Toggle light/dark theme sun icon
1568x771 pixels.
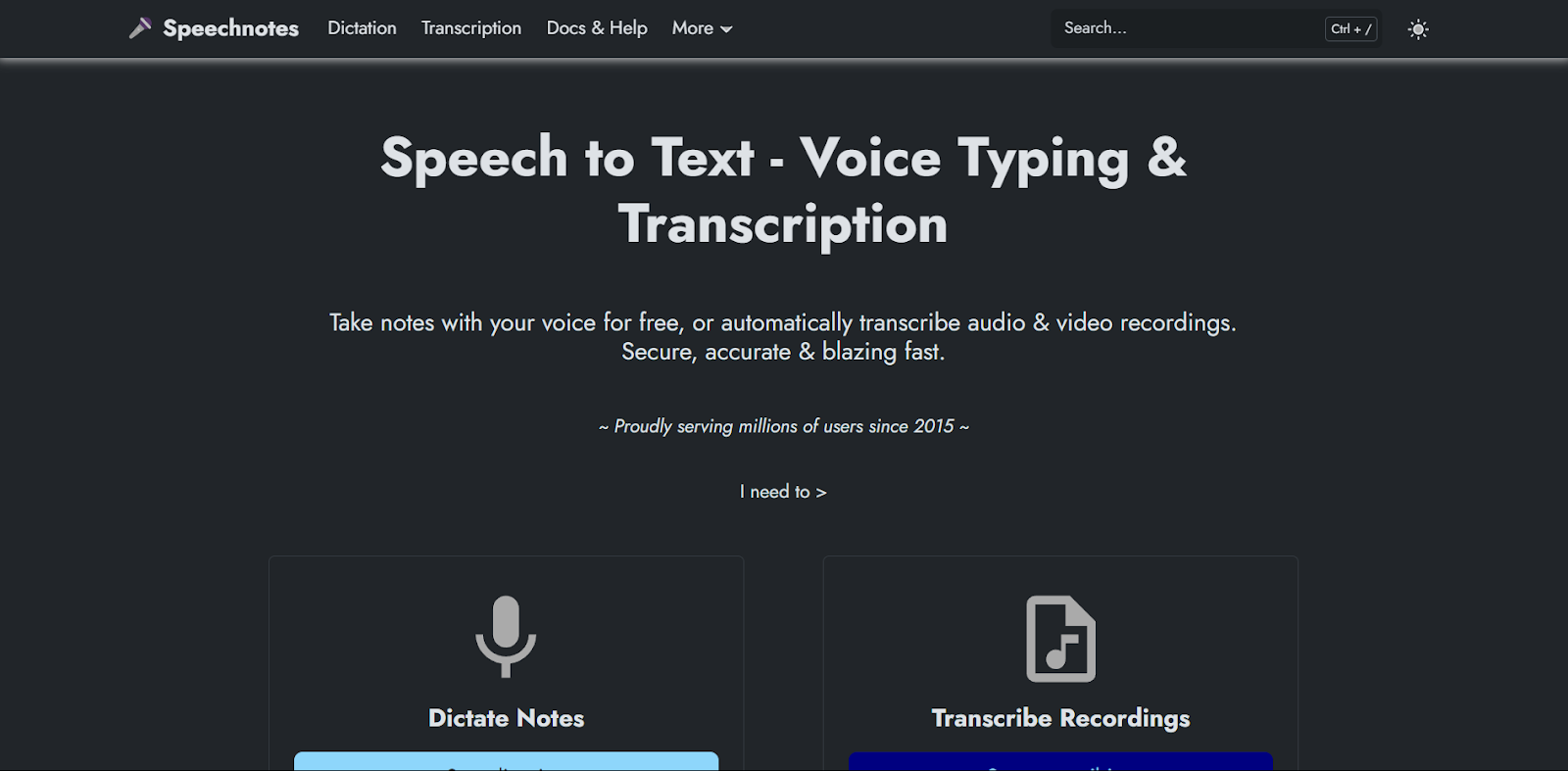pos(1417,29)
